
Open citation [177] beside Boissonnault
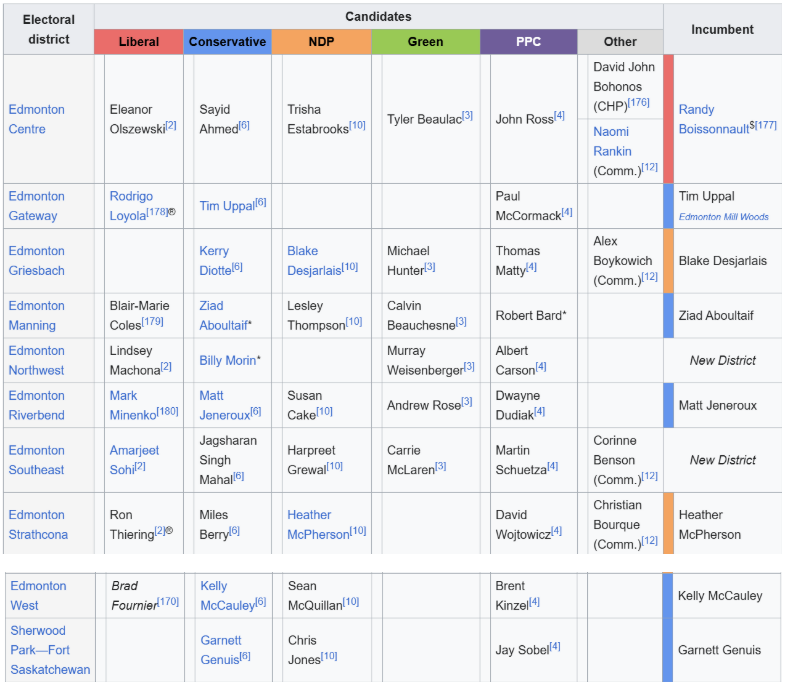(x=766, y=125)
